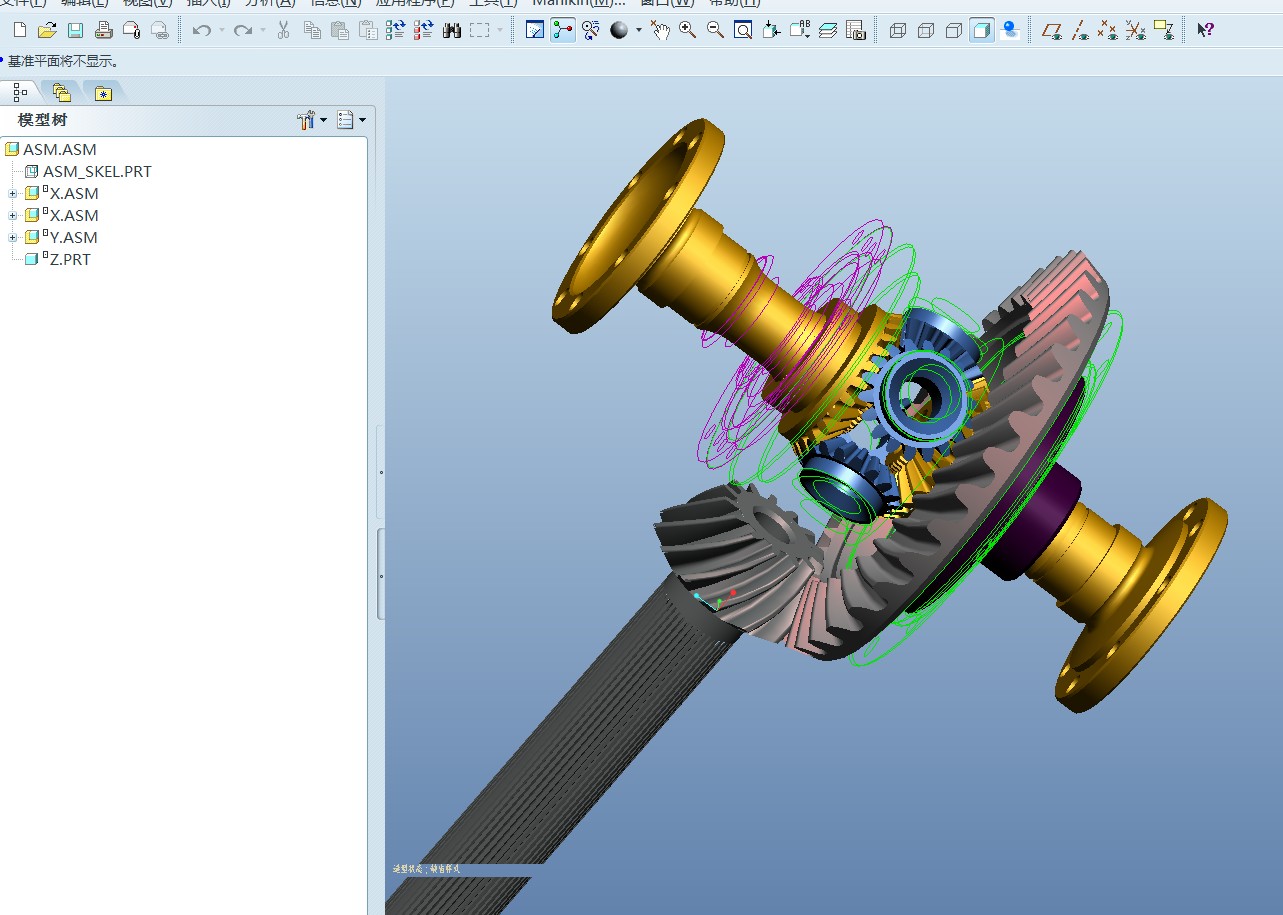
Task: Toggle coordinate systems display
Action: coord(1135,30)
